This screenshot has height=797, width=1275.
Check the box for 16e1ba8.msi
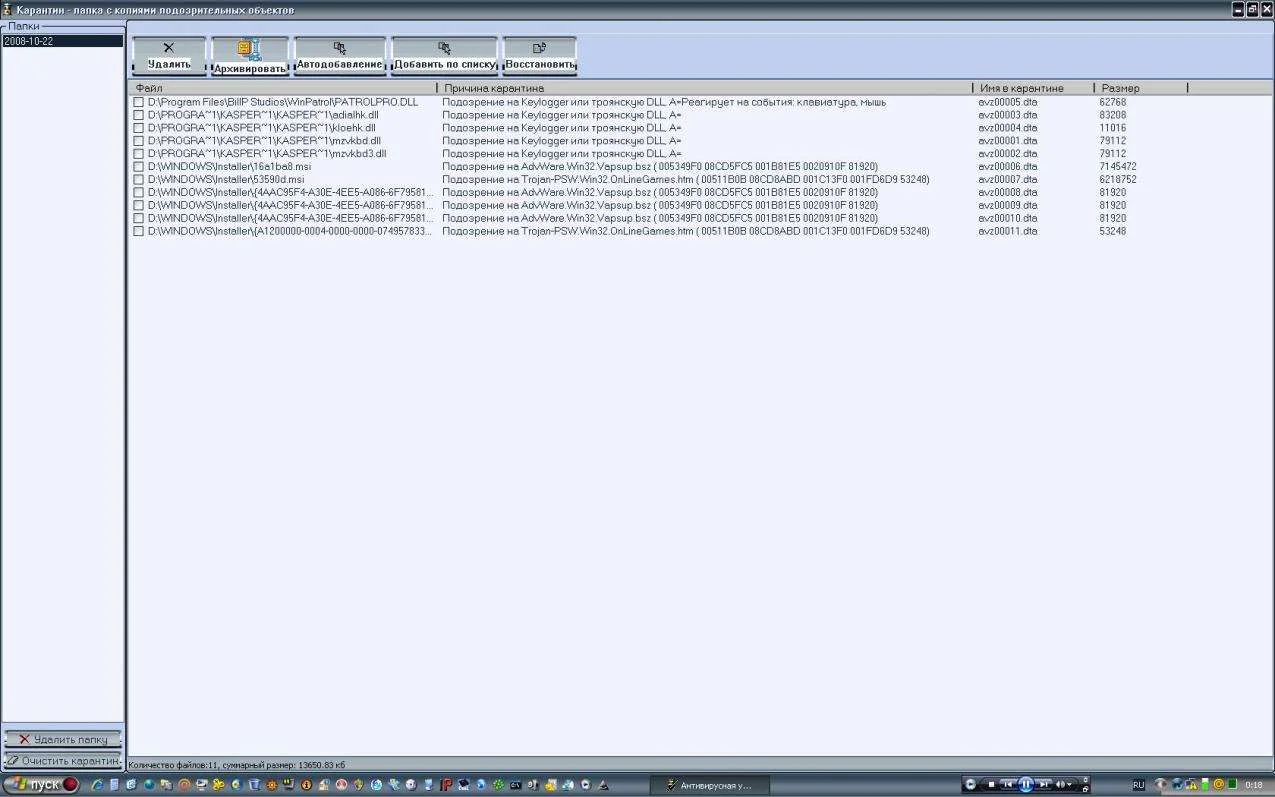coord(139,167)
